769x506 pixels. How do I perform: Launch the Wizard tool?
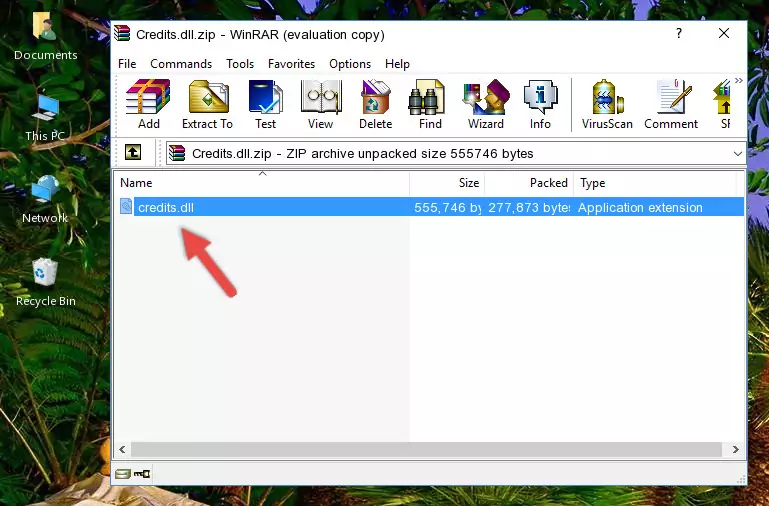[486, 104]
